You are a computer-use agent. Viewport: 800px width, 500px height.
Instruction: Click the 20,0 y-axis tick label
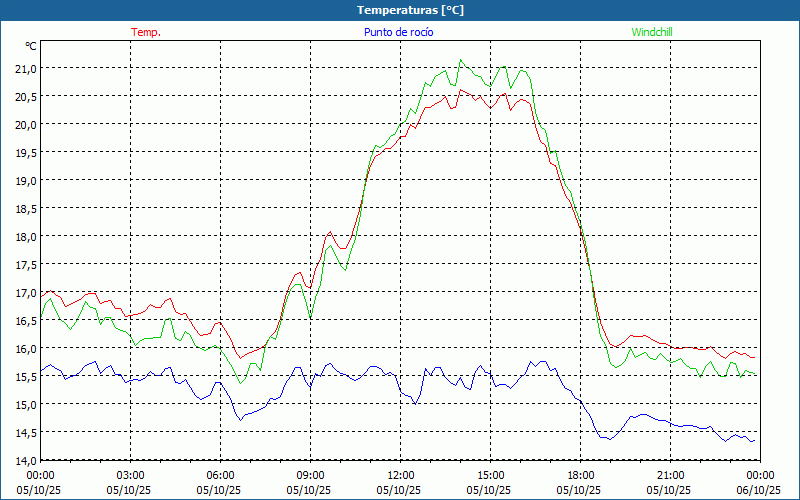[24, 124]
